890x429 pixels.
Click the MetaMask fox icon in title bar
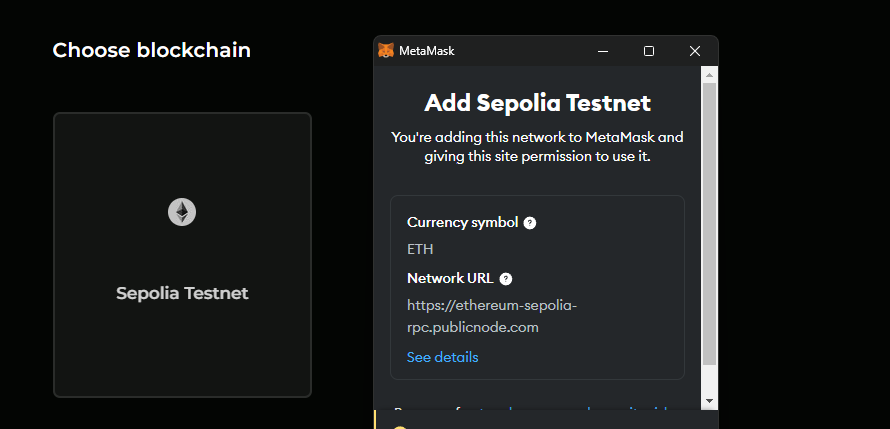(386, 50)
